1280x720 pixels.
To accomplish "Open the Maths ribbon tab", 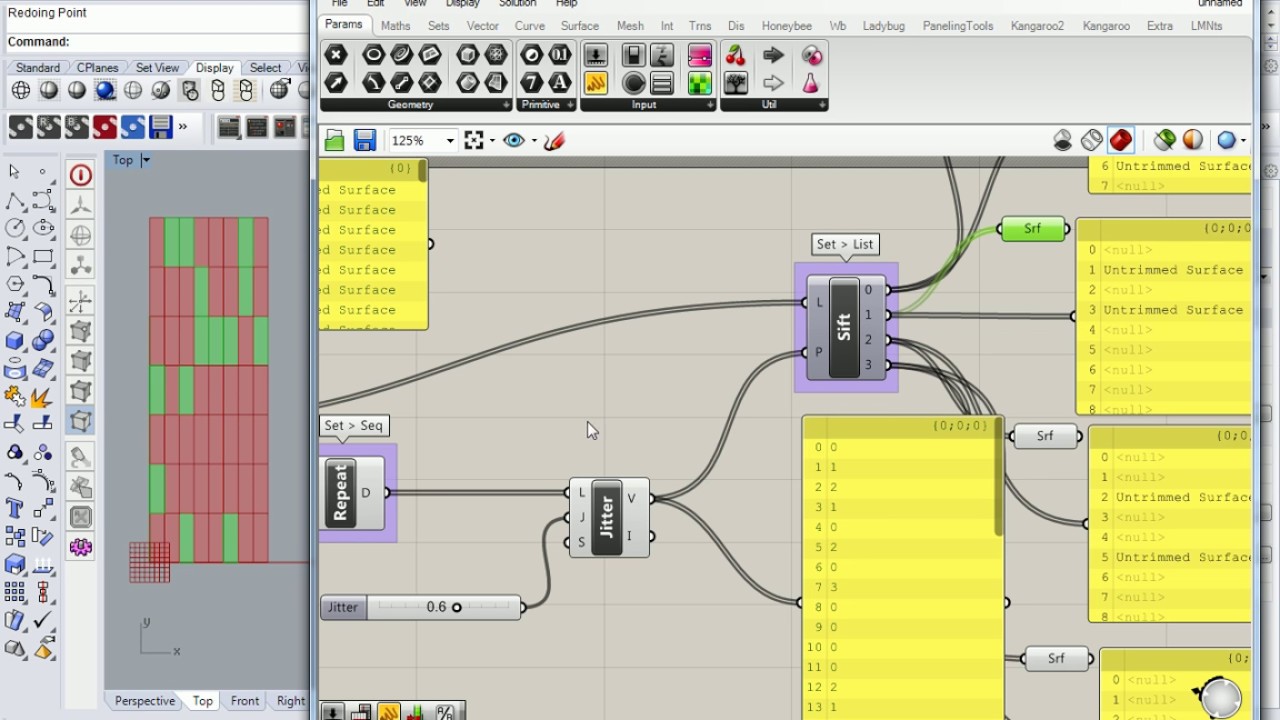I will click(395, 26).
